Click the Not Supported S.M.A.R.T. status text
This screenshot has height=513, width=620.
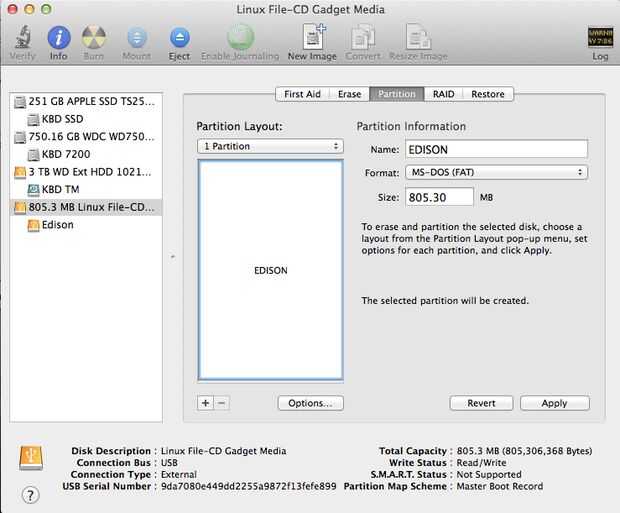(x=489, y=474)
